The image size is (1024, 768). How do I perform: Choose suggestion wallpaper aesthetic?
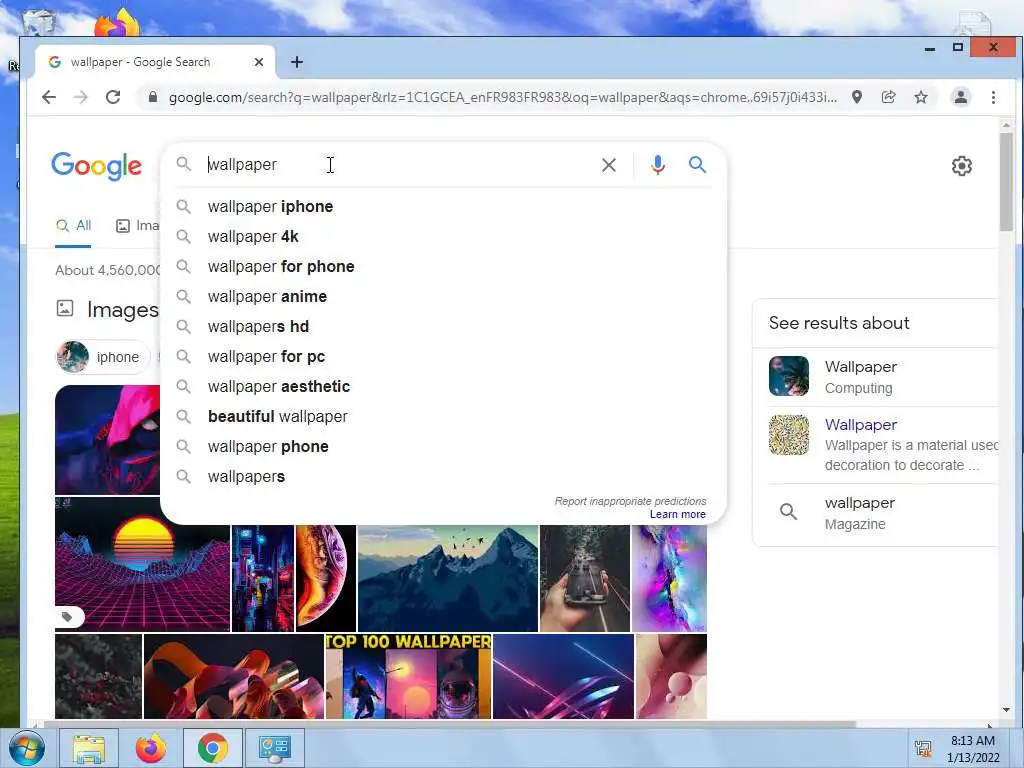(443, 387)
